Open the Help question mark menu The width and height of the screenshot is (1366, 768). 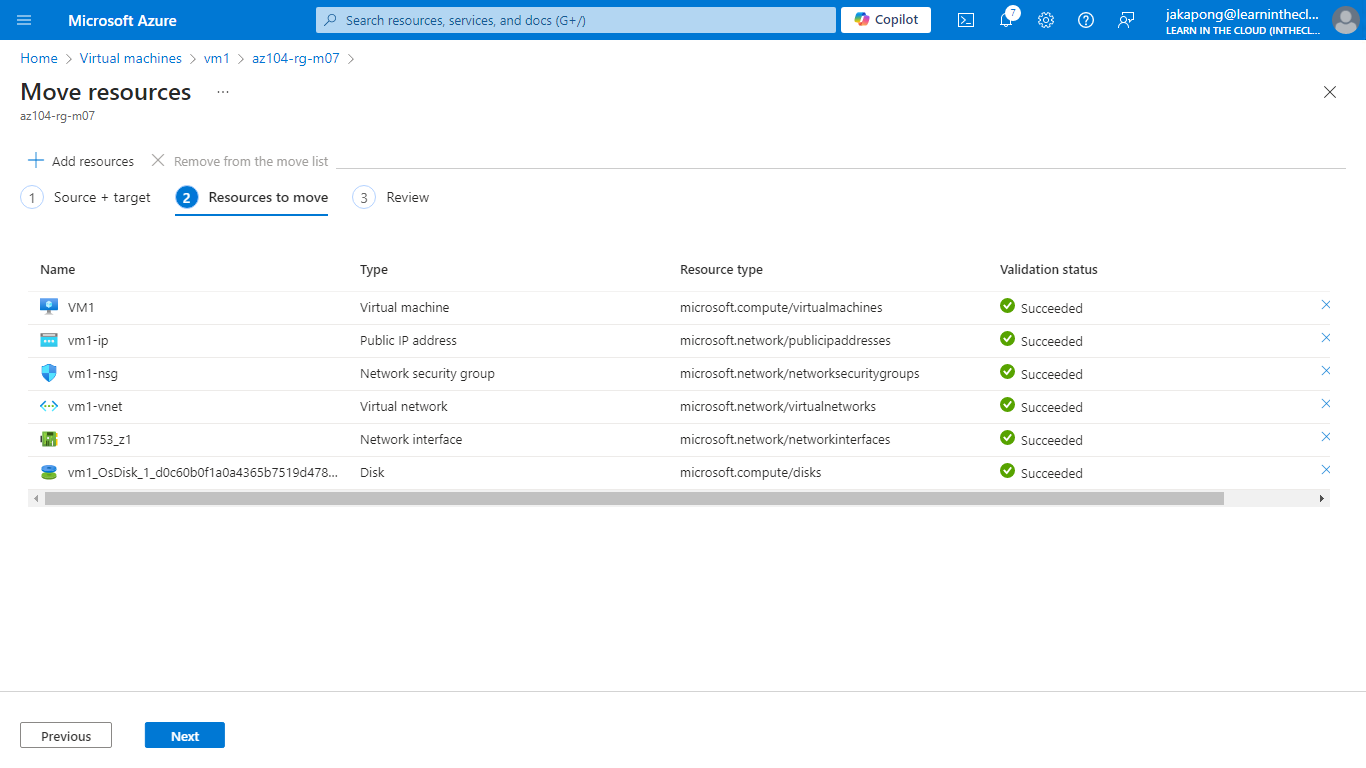tap(1086, 20)
